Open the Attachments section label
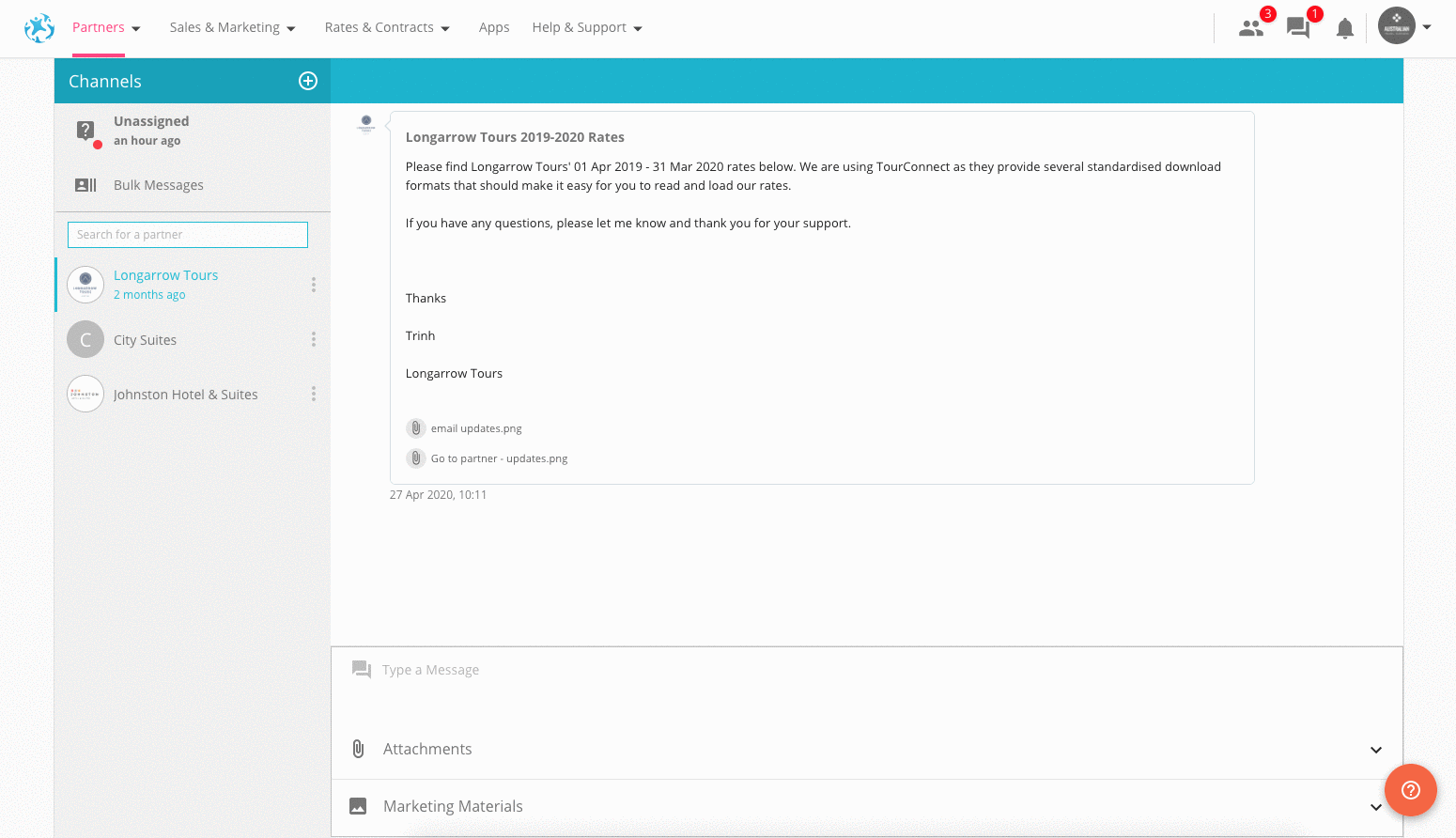Screen dimensions: 1456x838 (x=427, y=749)
